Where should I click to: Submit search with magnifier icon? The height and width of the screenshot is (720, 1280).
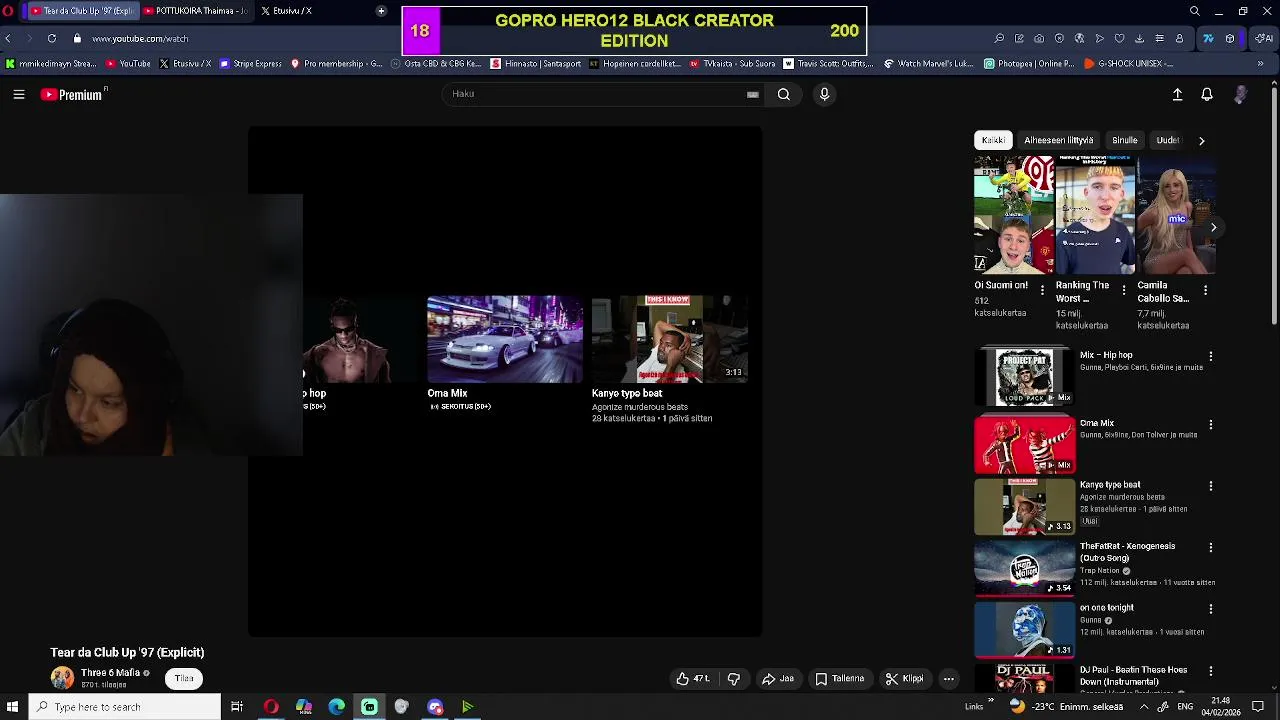pyautogui.click(x=784, y=94)
